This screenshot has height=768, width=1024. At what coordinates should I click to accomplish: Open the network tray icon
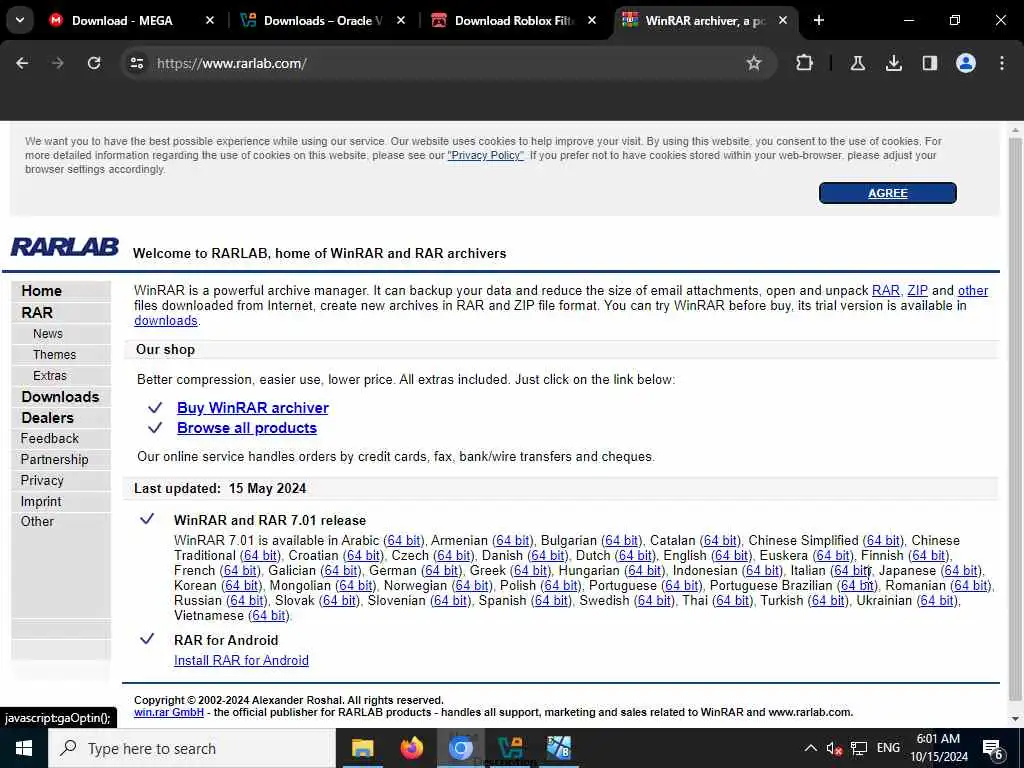859,748
